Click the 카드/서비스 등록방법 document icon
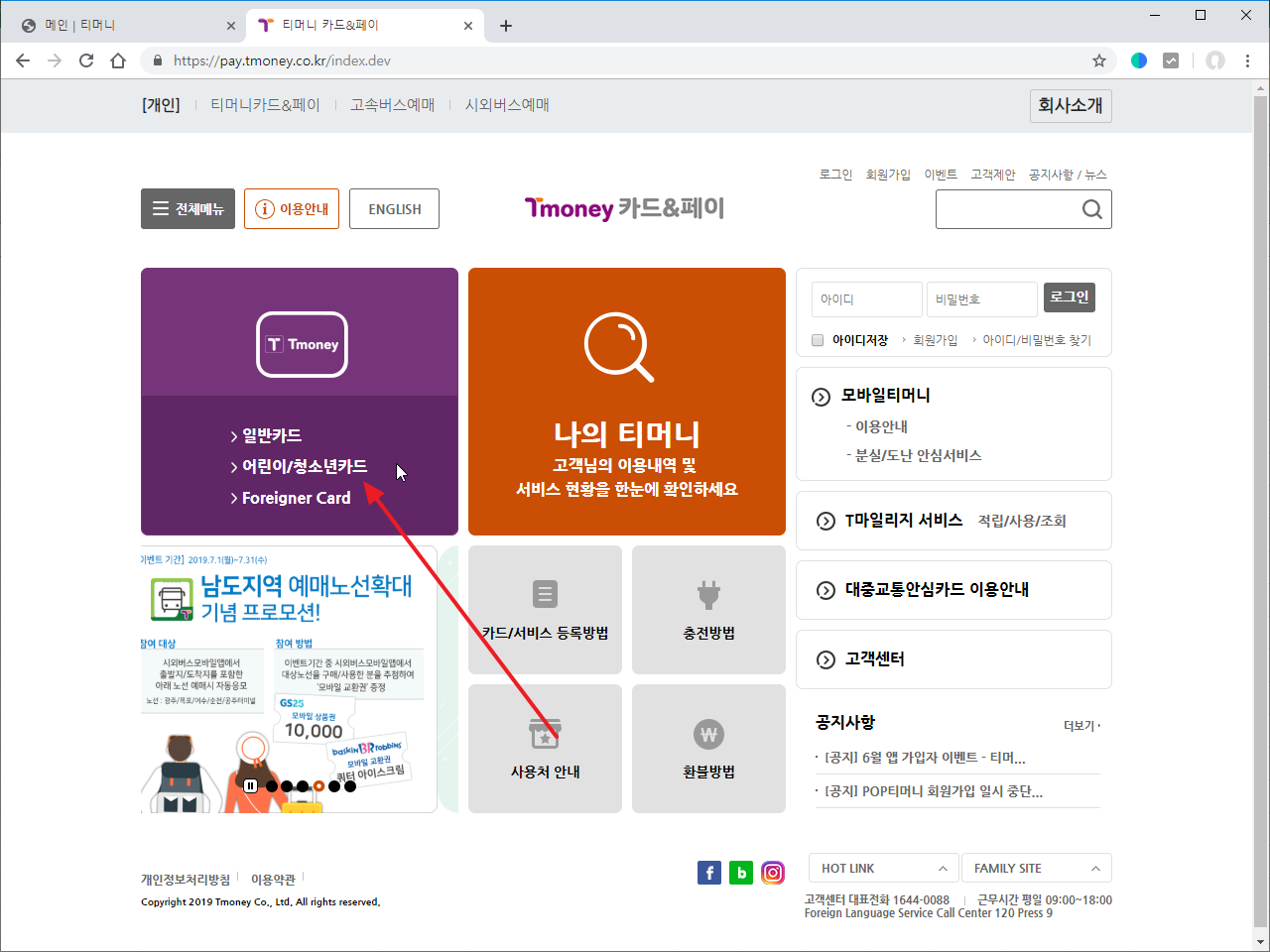Viewport: 1270px width, 952px height. [545, 594]
